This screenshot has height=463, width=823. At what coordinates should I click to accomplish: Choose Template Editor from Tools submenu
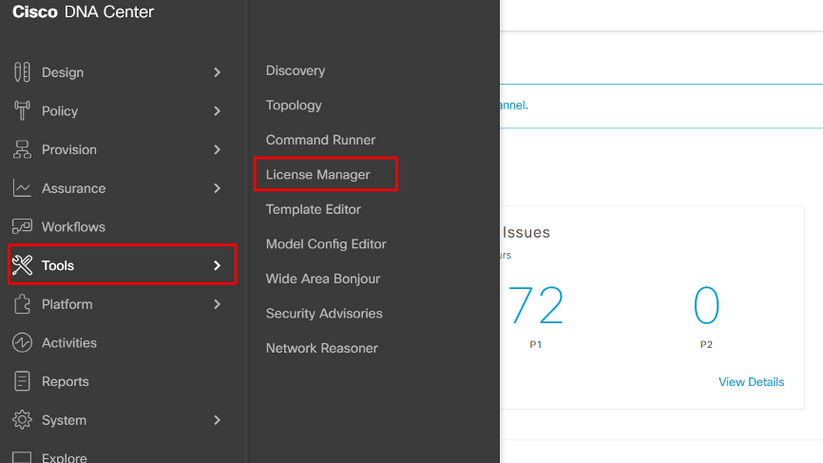[313, 209]
